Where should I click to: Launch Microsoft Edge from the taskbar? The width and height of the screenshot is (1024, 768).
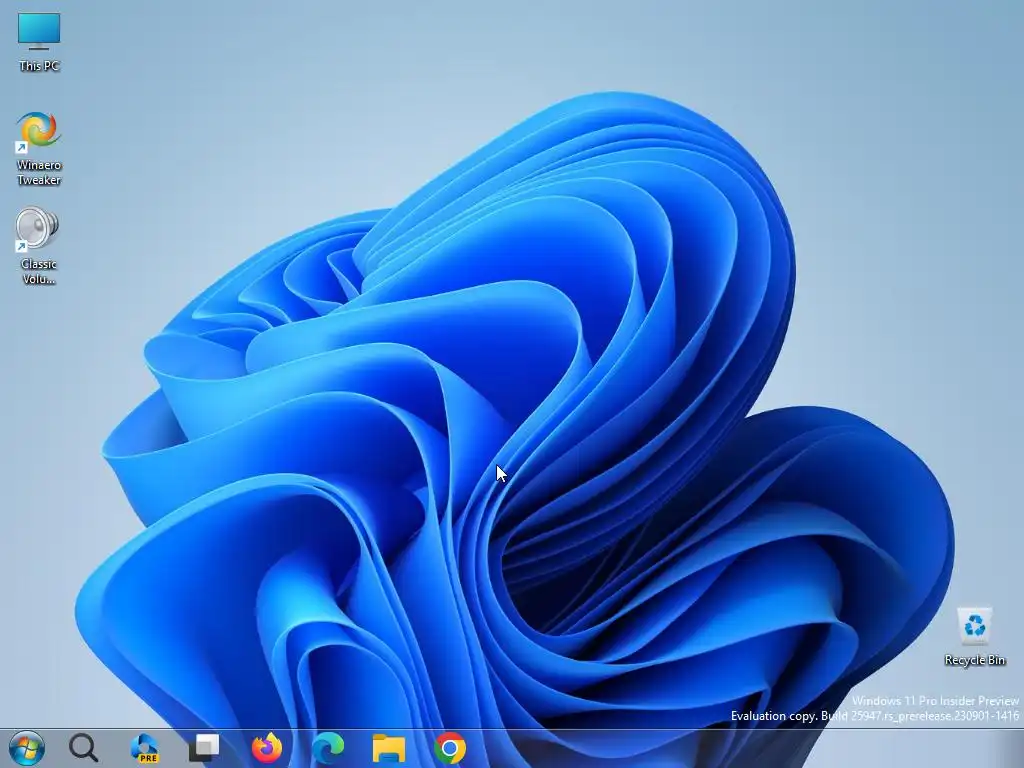point(328,748)
